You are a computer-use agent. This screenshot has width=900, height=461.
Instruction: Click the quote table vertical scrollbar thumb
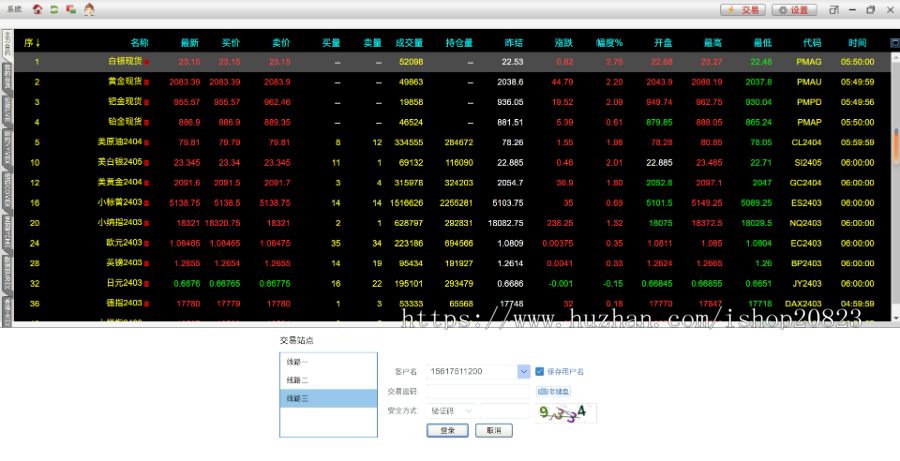coord(895,145)
